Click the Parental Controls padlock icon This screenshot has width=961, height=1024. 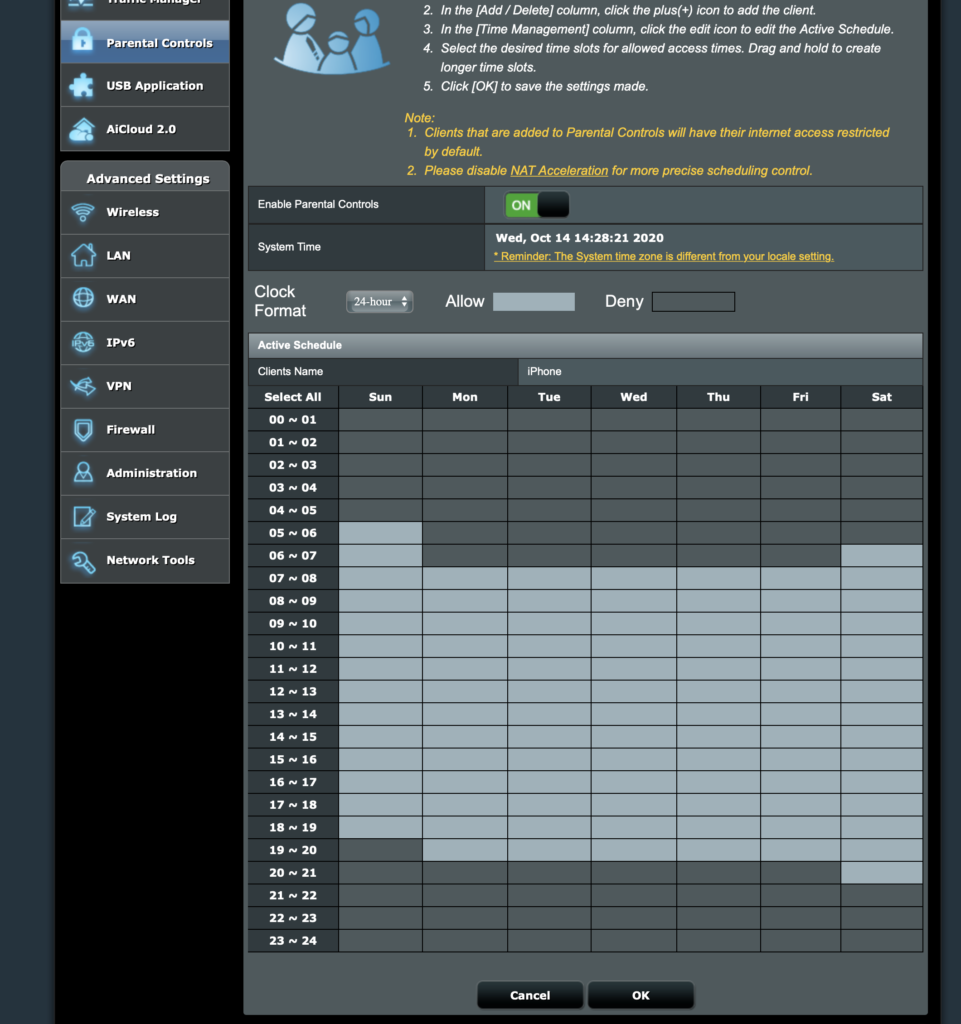coord(83,43)
